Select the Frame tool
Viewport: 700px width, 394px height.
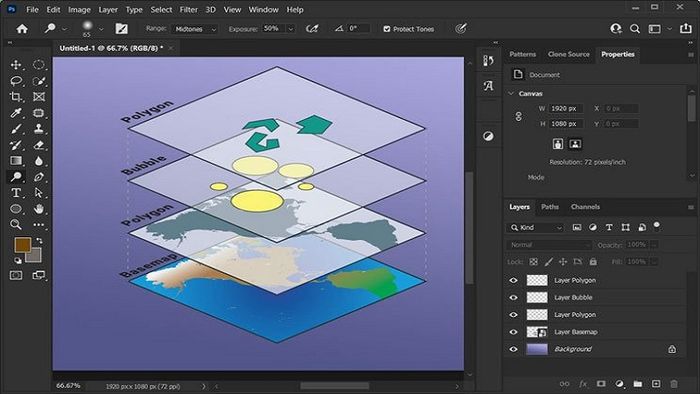(x=39, y=97)
